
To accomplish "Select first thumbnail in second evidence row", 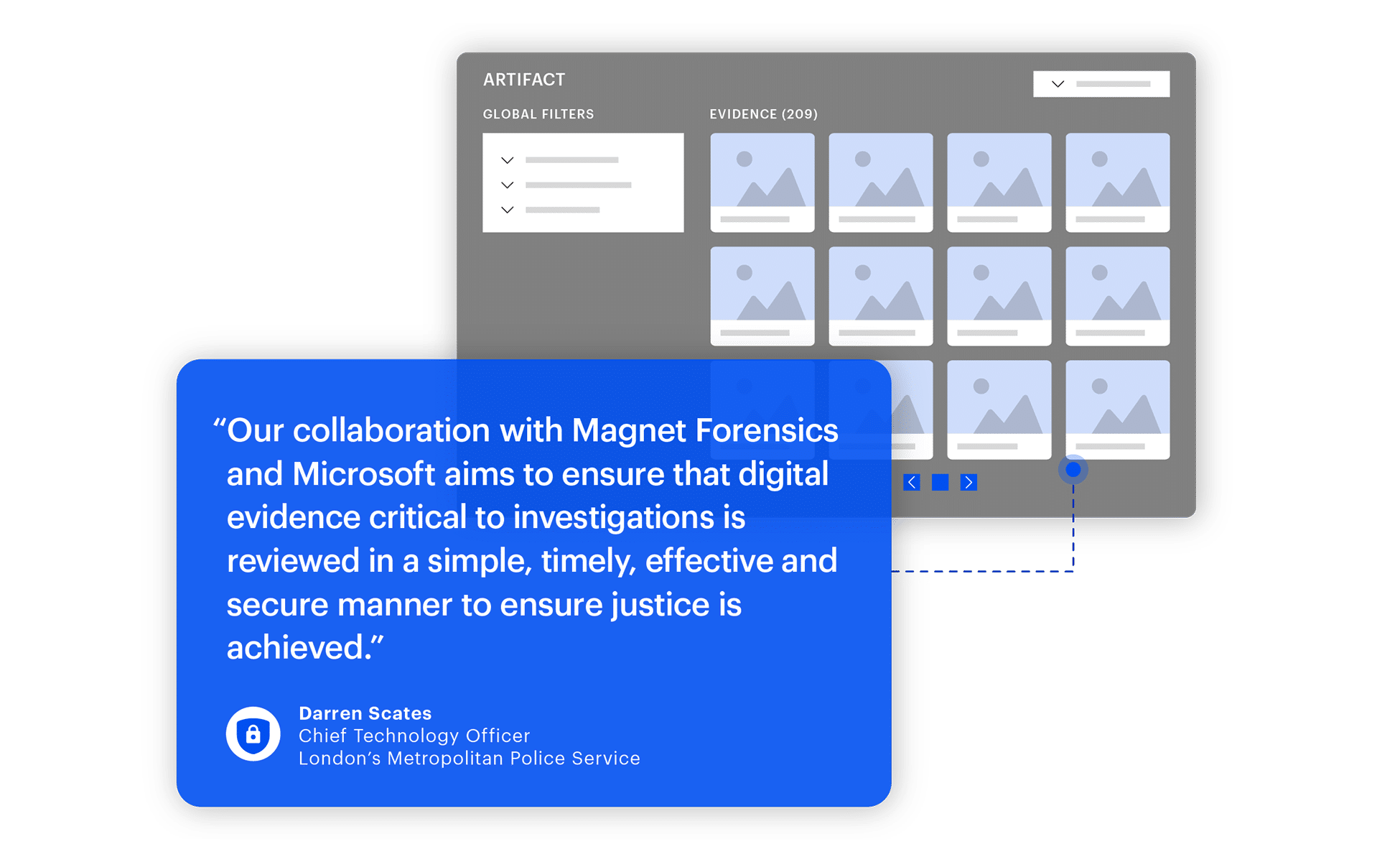I will (x=762, y=295).
